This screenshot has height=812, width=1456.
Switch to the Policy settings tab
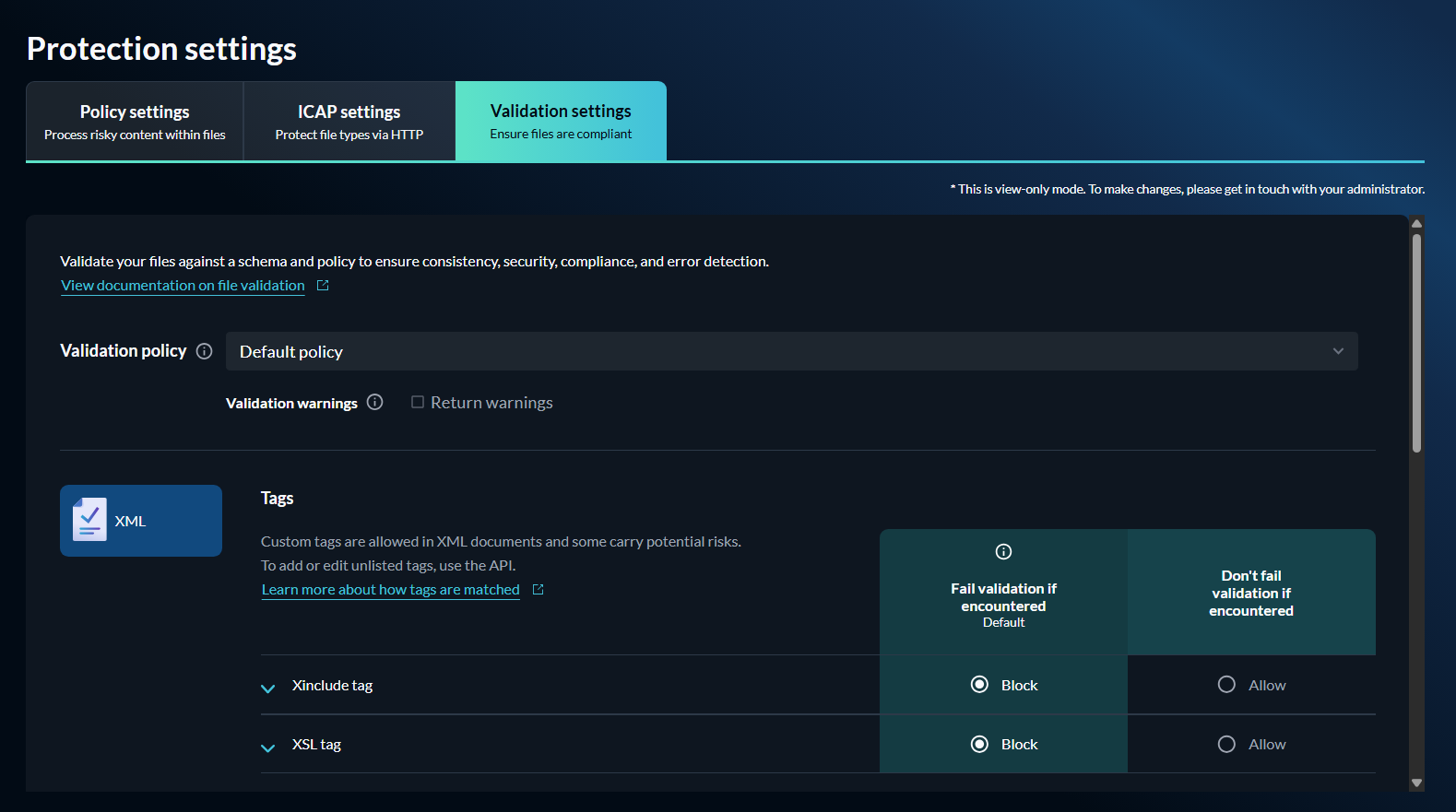pyautogui.click(x=135, y=122)
